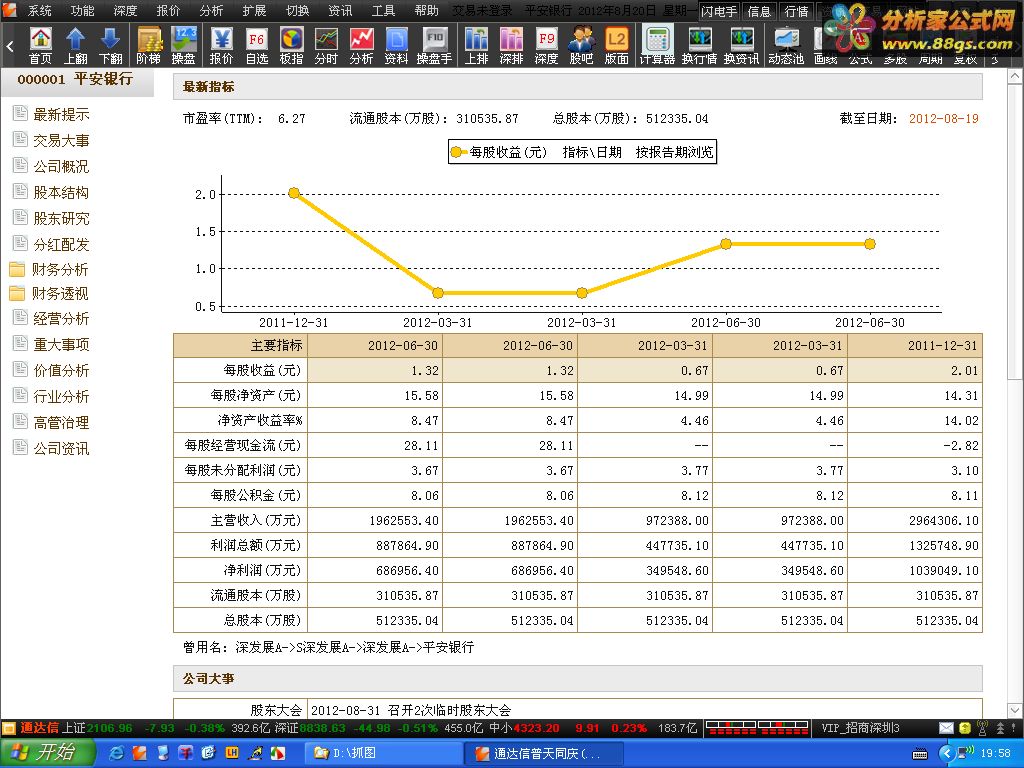1024x768 pixels.
Task: Select 行业分析 in sidebar
Action: pos(61,396)
